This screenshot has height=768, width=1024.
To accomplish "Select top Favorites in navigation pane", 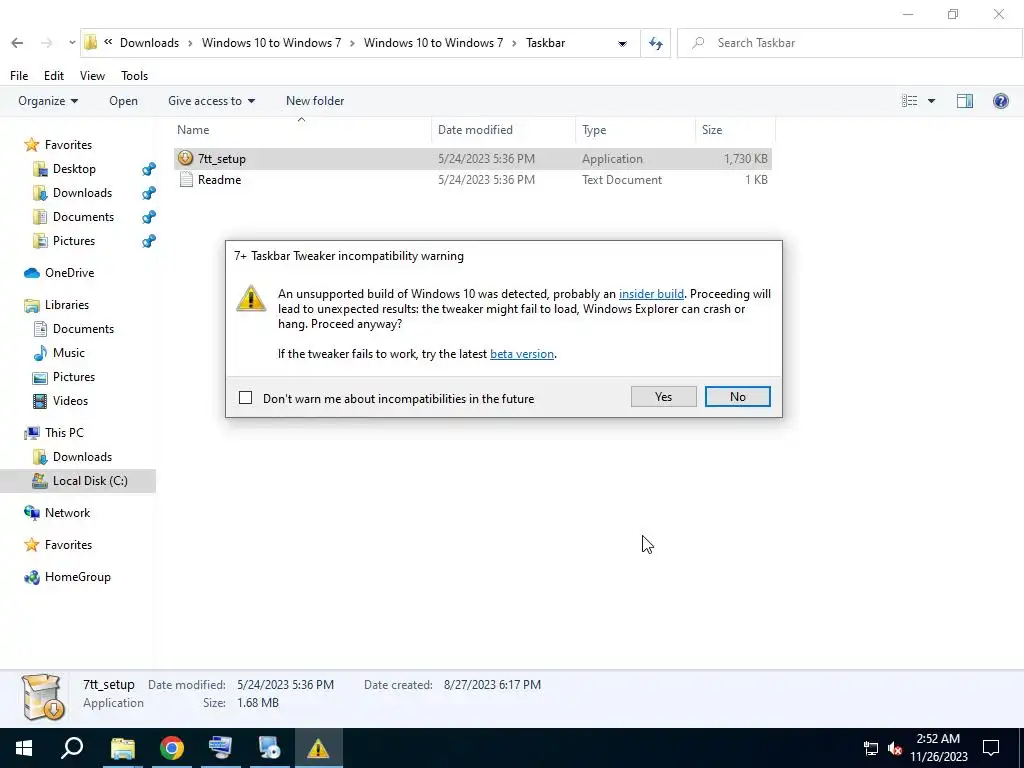I will click(x=68, y=145).
